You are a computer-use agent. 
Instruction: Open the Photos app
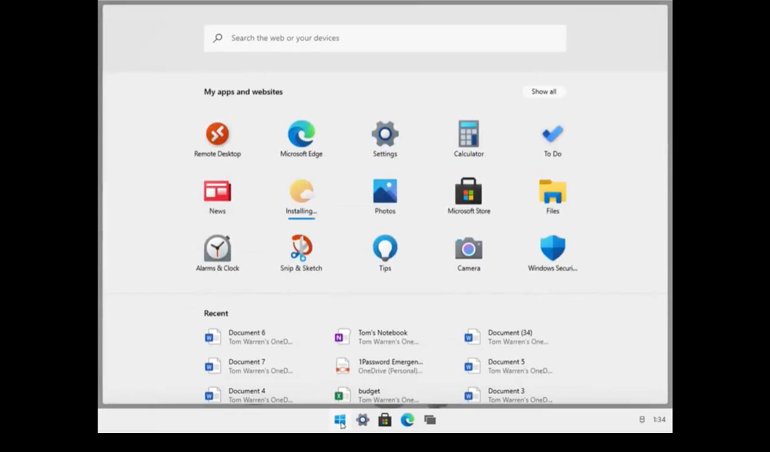(x=385, y=191)
